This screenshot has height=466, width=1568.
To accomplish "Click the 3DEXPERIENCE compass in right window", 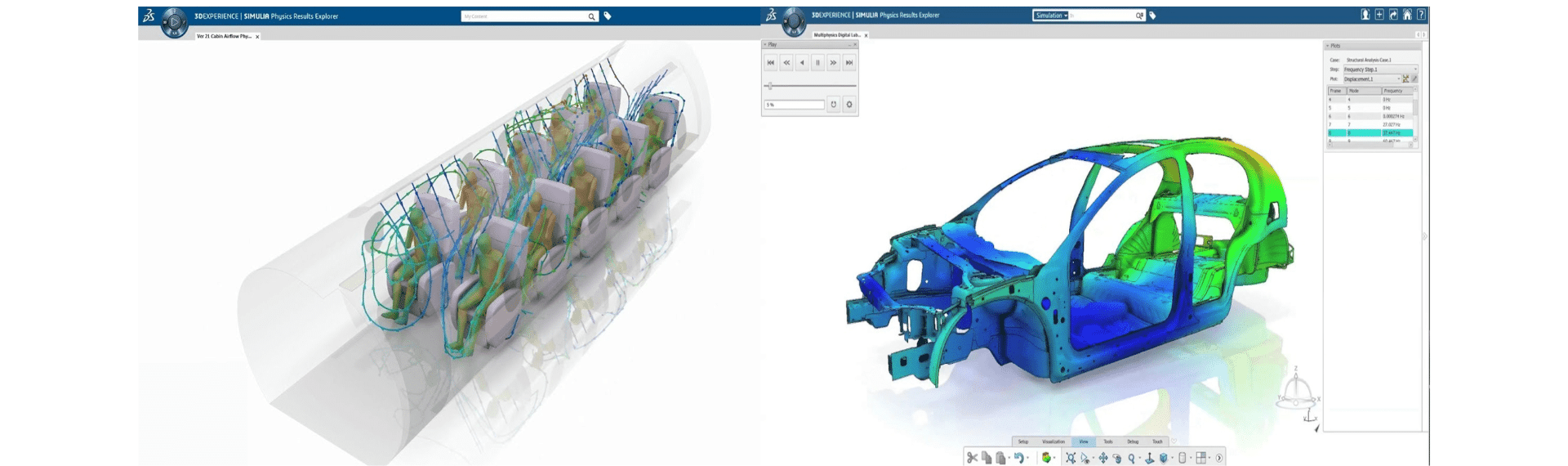I will tap(794, 21).
